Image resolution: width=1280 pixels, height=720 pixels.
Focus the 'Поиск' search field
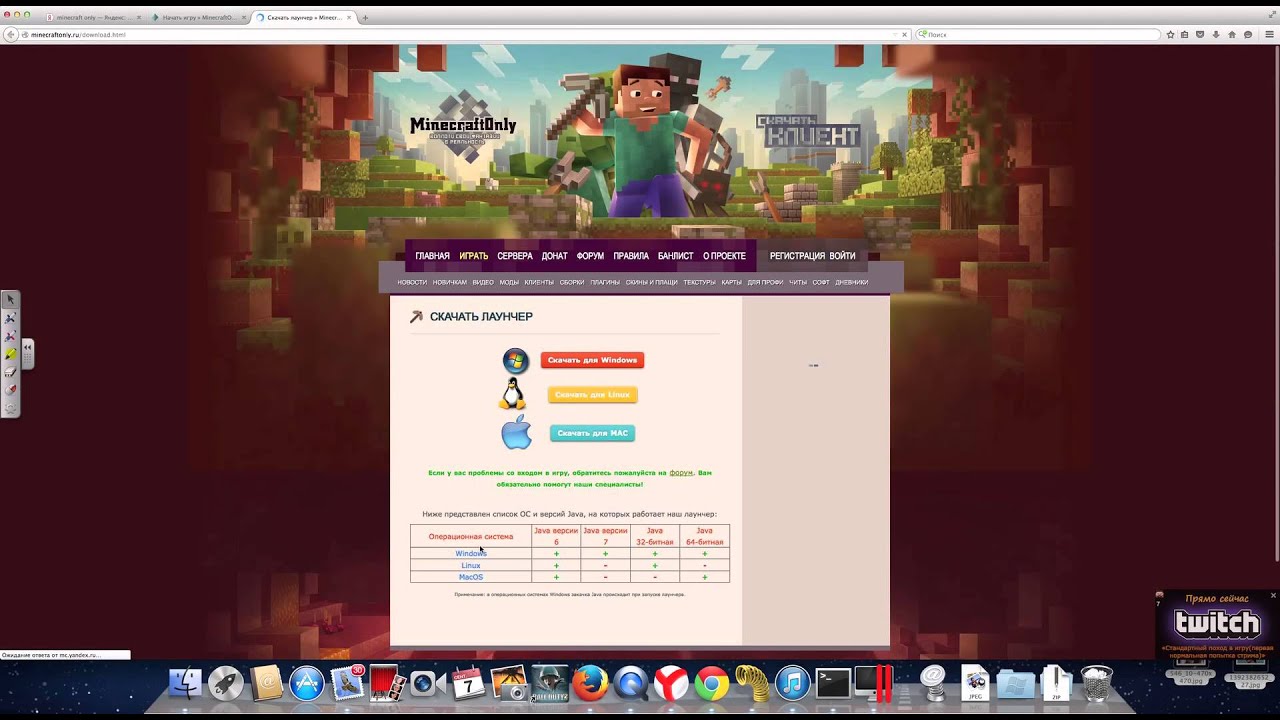[1038, 34]
